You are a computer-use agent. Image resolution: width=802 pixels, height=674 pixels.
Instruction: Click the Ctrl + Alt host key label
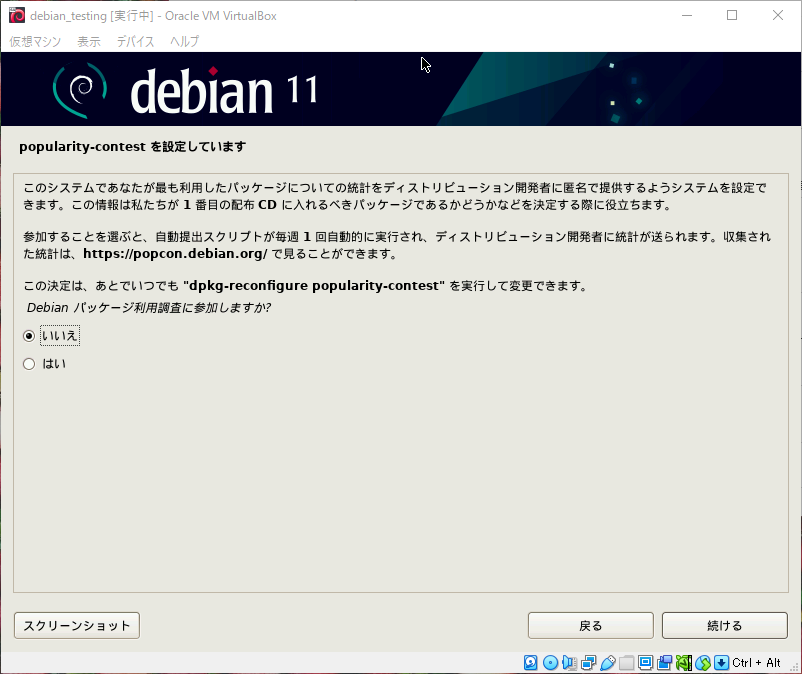[756, 663]
